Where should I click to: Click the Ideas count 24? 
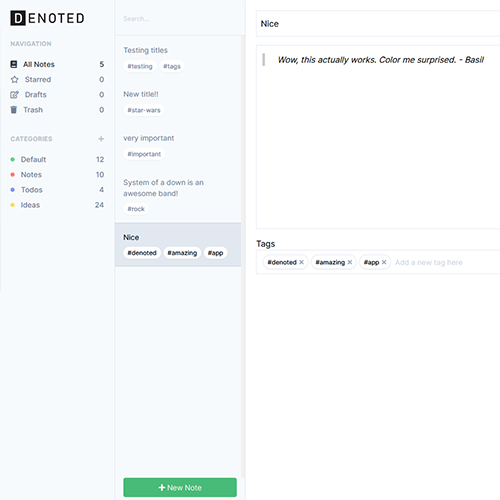click(99, 205)
